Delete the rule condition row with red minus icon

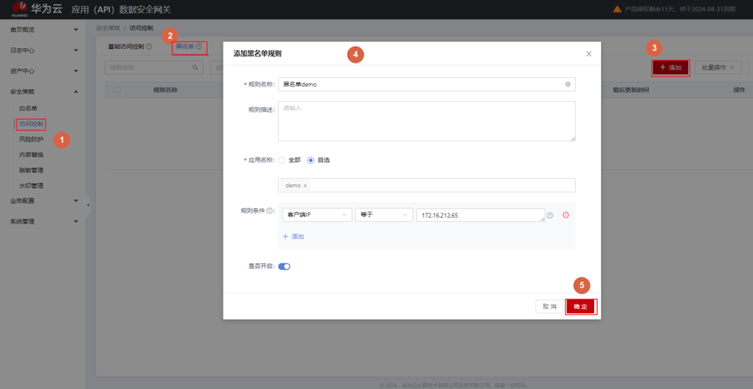pyautogui.click(x=566, y=215)
